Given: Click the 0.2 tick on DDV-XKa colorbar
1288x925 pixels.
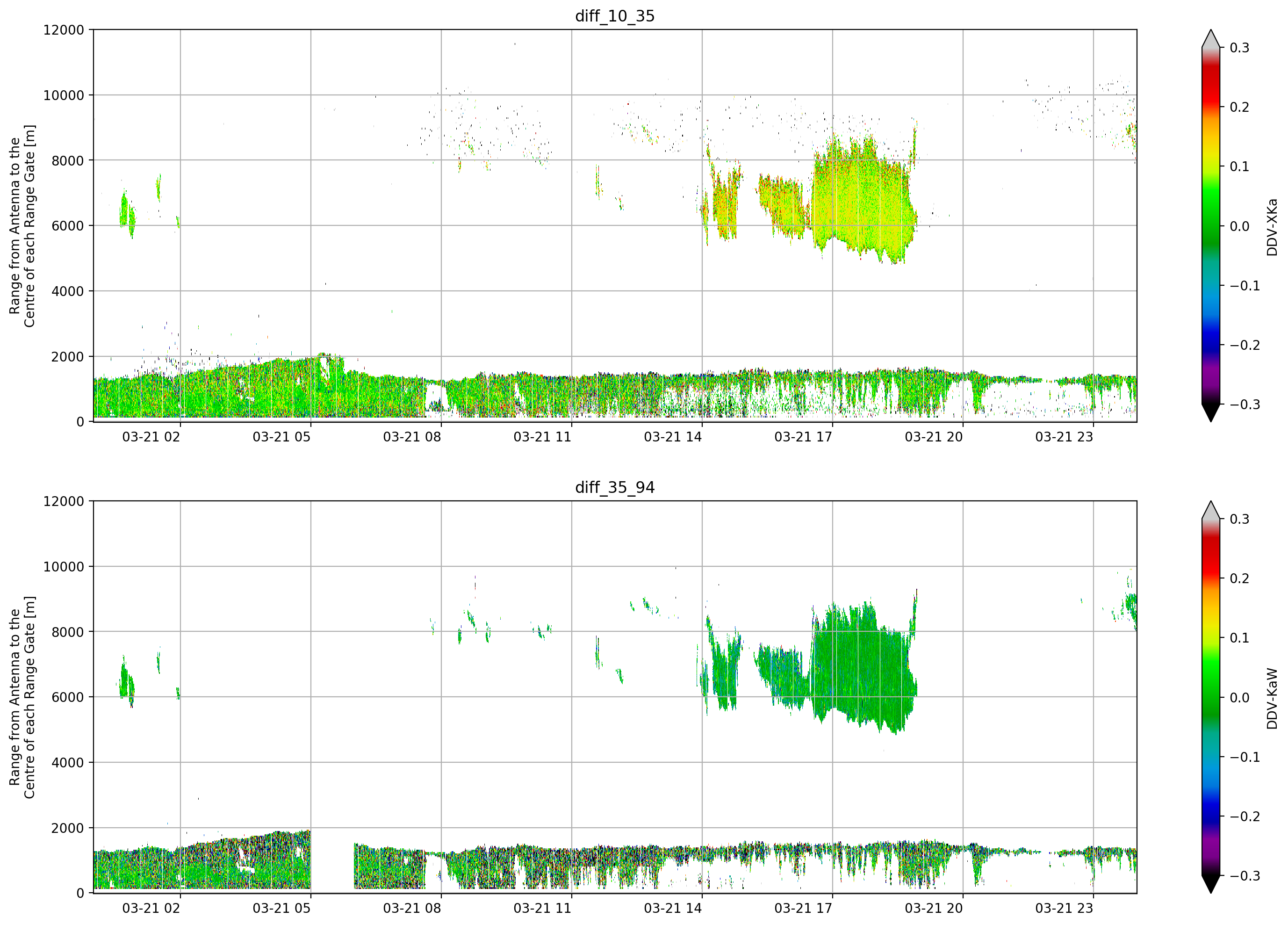Looking at the screenshot, I should tap(1239, 107).
